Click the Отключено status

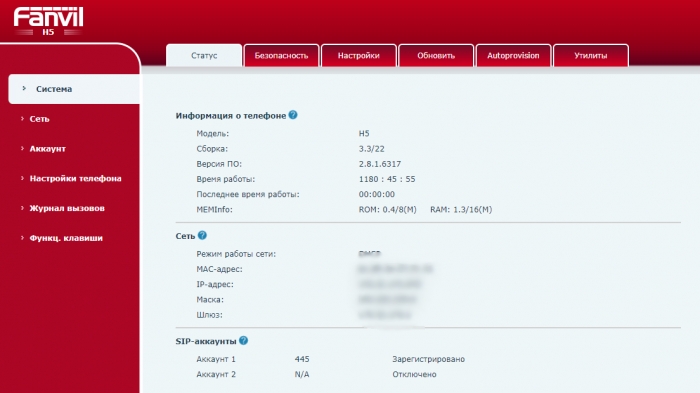[414, 374]
